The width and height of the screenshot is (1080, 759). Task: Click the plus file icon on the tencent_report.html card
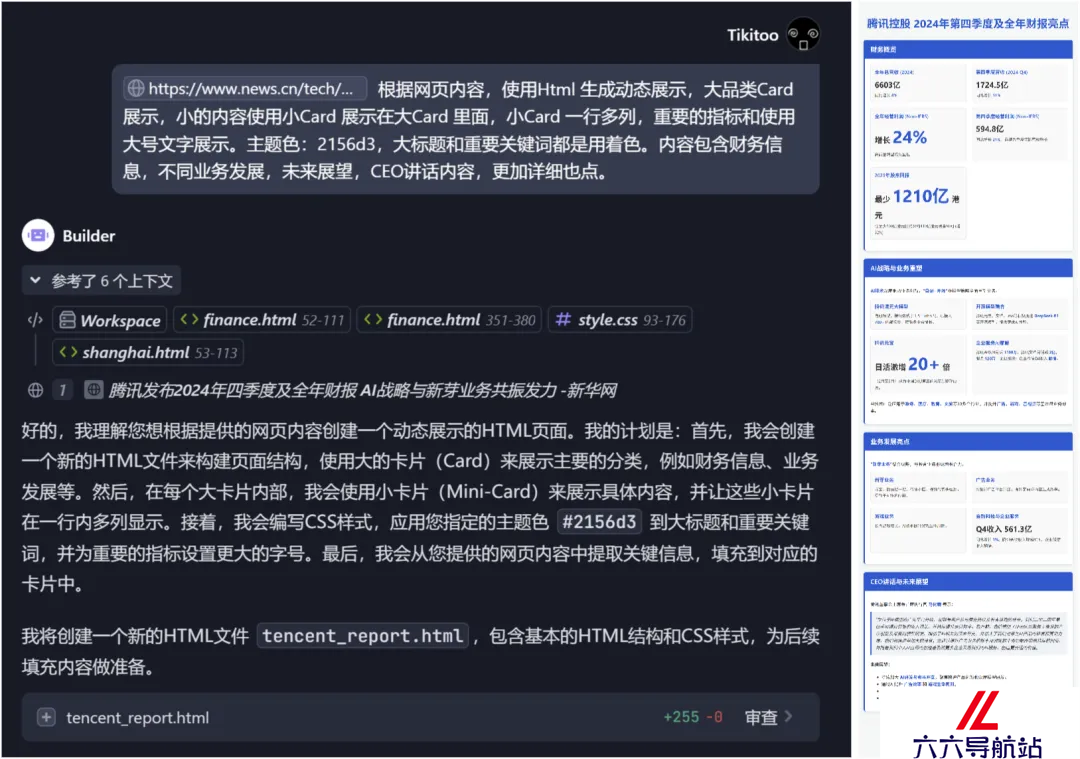click(x=46, y=717)
